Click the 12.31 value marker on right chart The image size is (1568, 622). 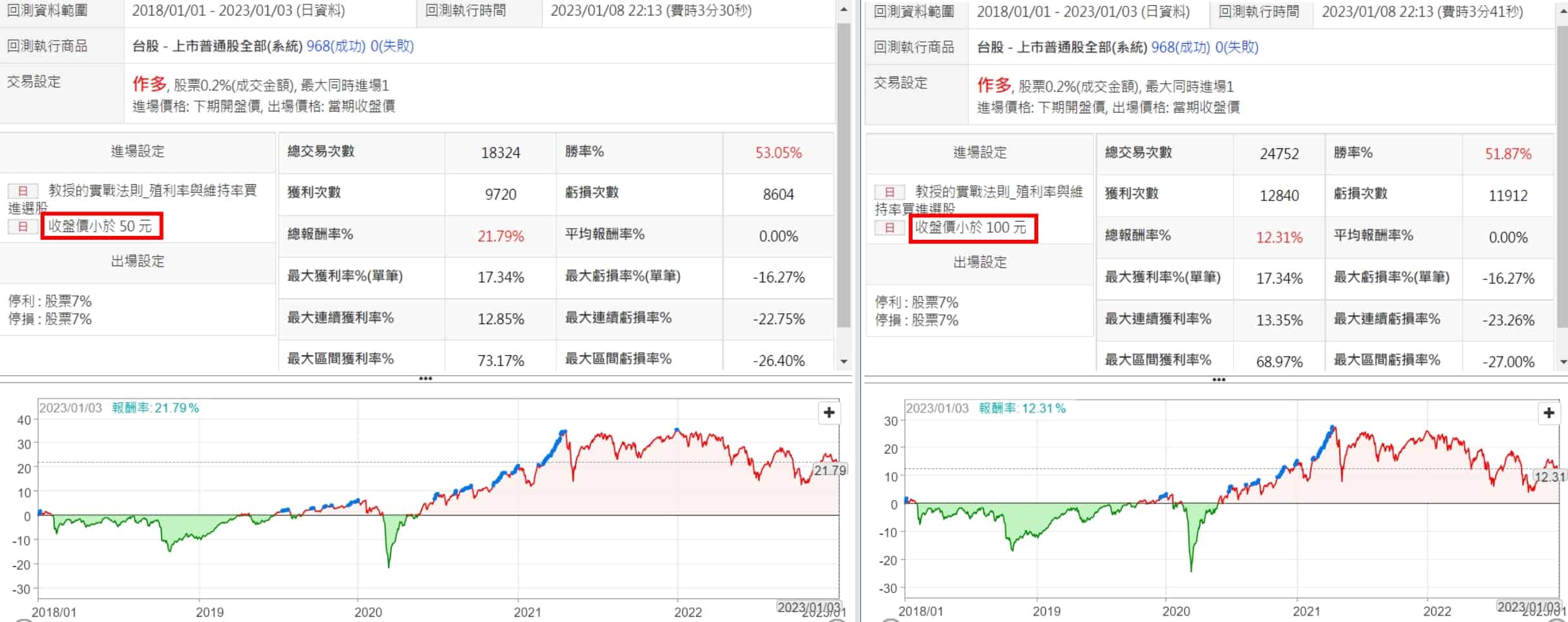coord(1549,477)
